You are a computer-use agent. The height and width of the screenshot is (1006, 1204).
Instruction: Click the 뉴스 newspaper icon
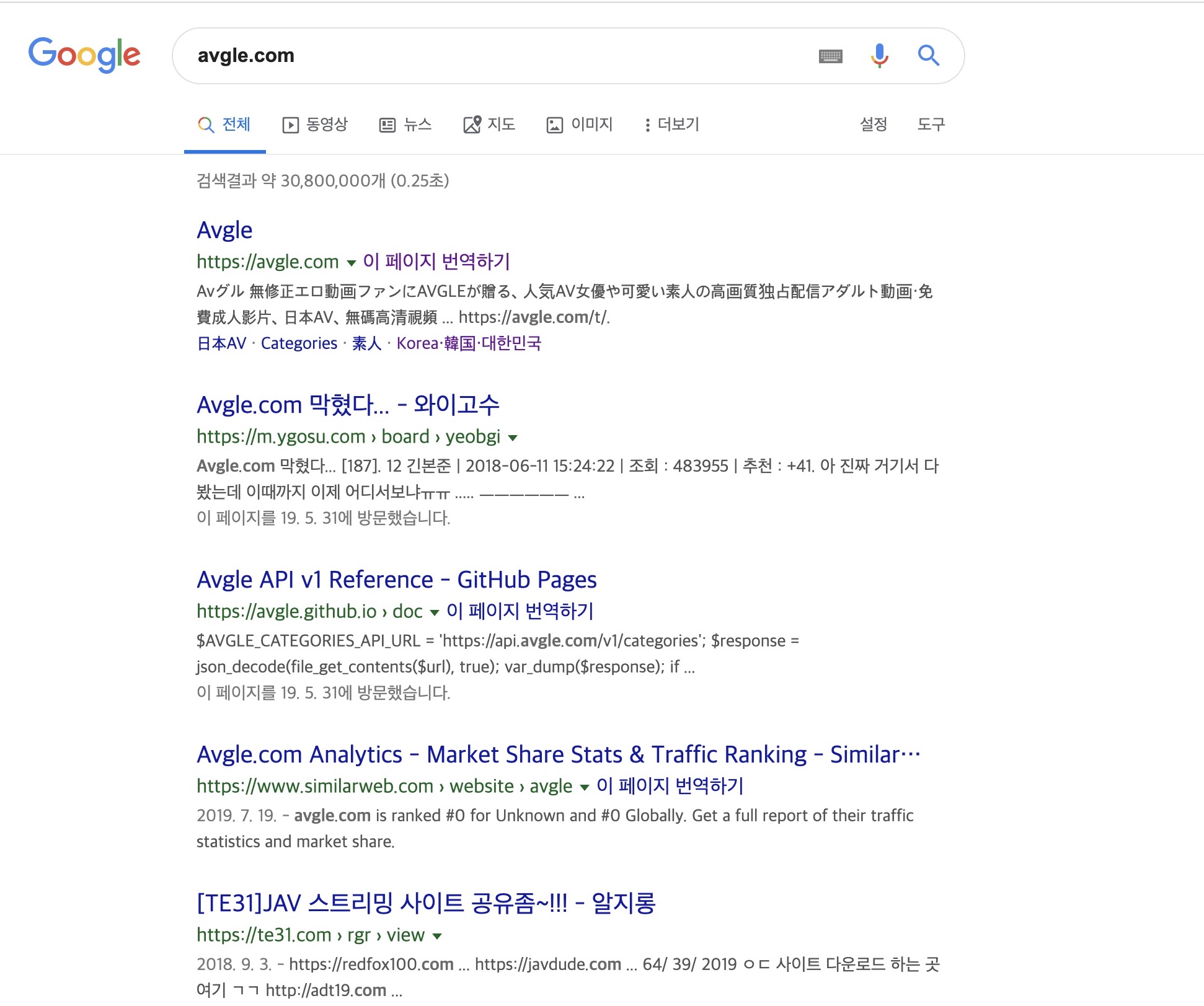[387, 125]
